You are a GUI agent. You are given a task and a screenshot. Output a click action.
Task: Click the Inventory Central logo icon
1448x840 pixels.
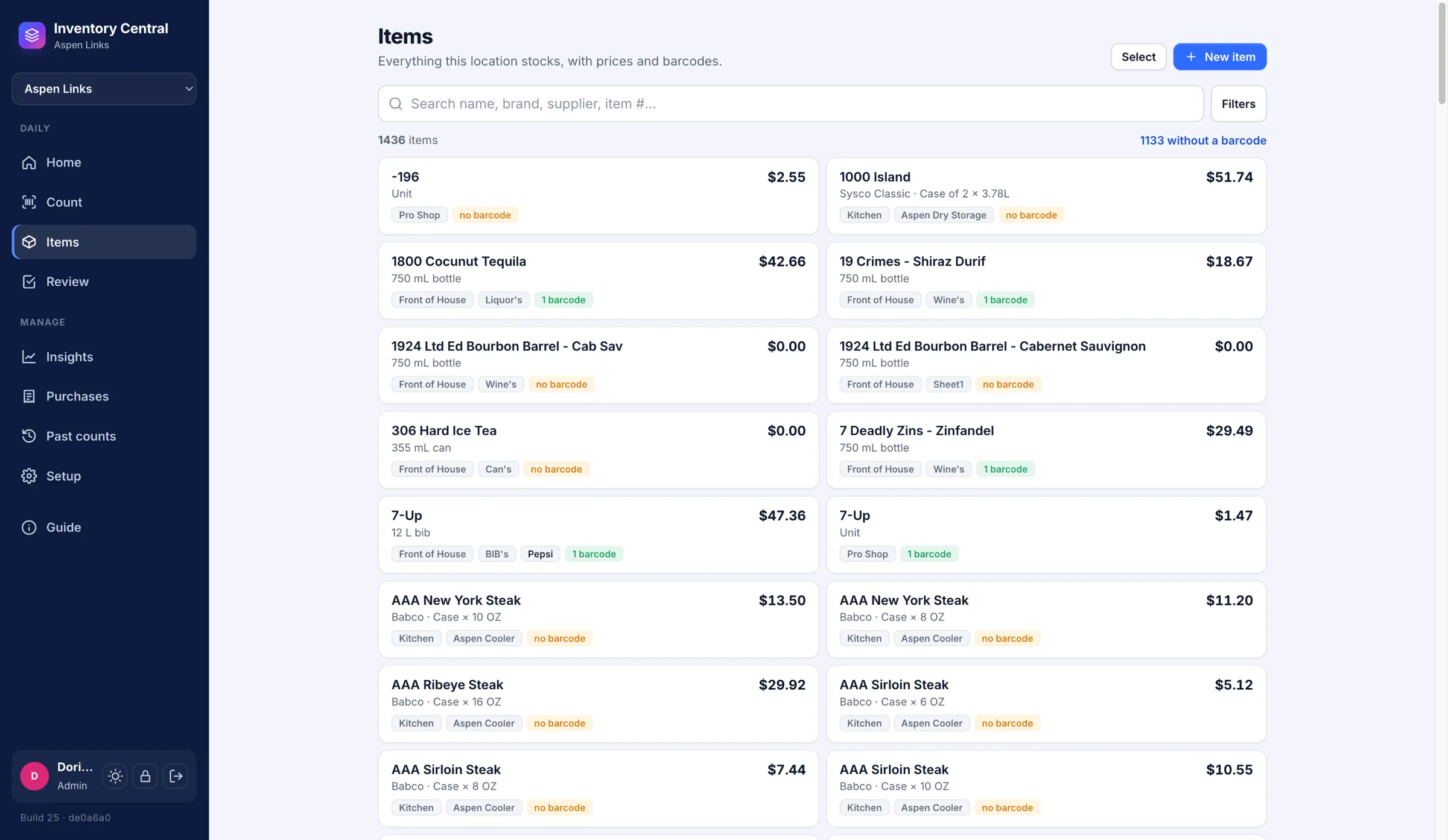click(32, 36)
